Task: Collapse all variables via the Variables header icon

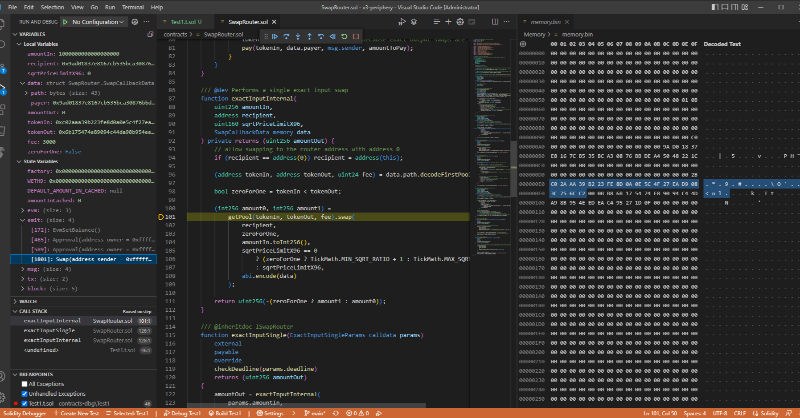Action: 150,34
